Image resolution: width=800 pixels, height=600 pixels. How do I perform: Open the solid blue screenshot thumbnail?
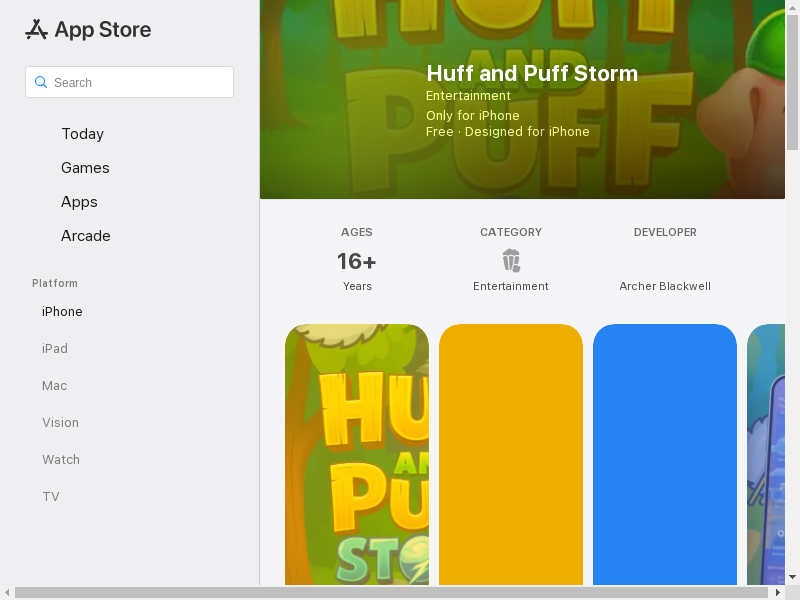[x=665, y=455]
